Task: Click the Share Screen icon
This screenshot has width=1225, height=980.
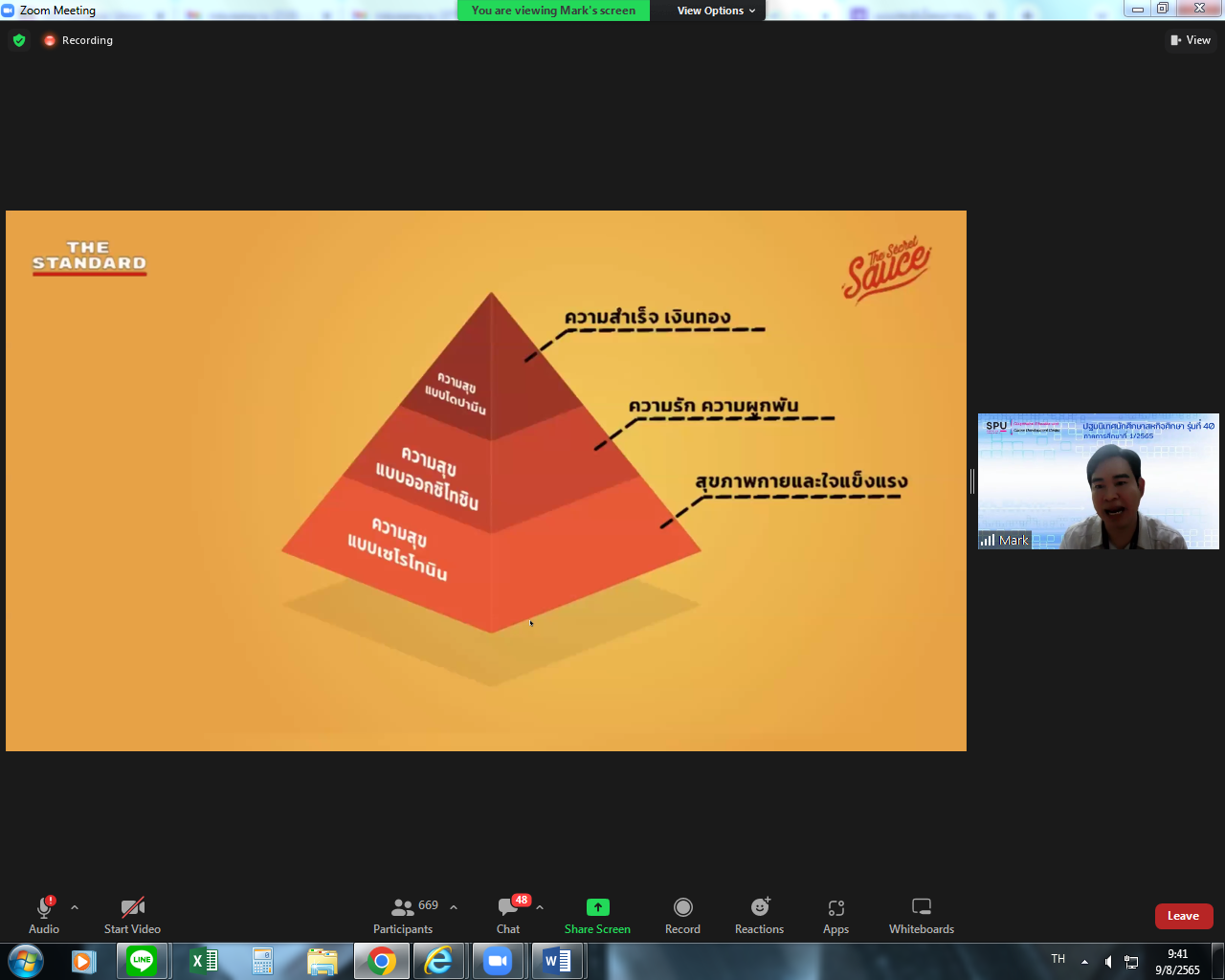Action: (597, 907)
